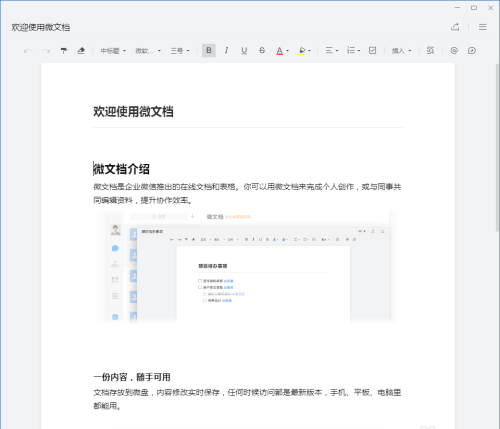This screenshot has width=500, height=429.
Task: Click the clear formatting eraser icon
Action: point(81,51)
